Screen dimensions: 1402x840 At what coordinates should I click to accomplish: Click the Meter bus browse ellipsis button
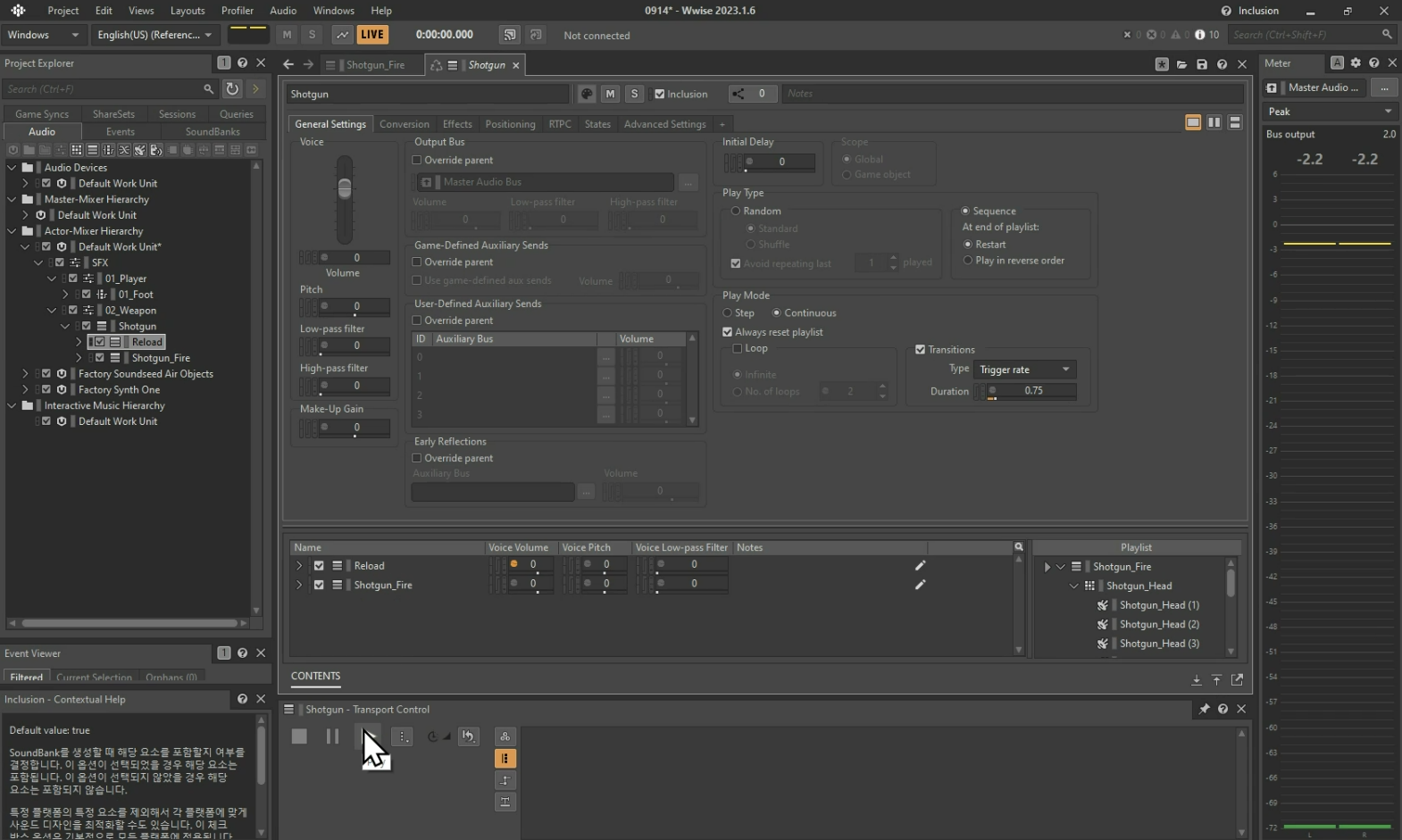[1384, 87]
